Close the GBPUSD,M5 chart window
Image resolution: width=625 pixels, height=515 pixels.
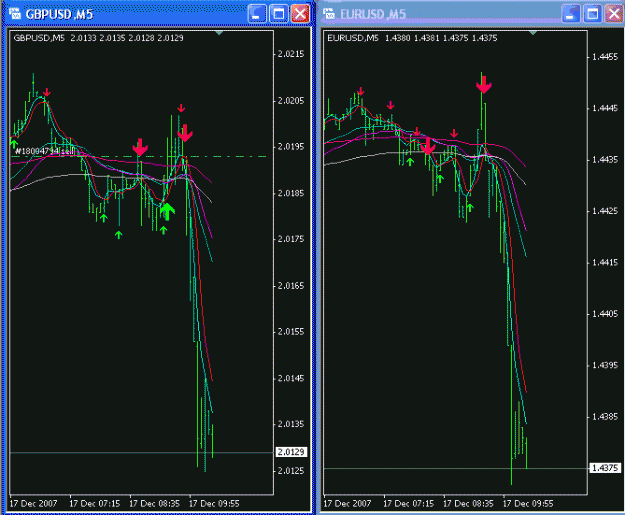coord(300,14)
